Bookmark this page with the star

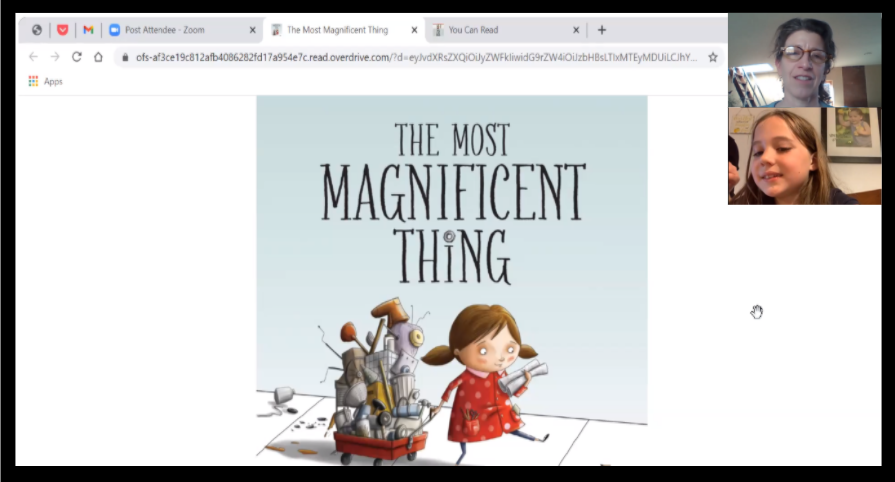click(x=713, y=57)
